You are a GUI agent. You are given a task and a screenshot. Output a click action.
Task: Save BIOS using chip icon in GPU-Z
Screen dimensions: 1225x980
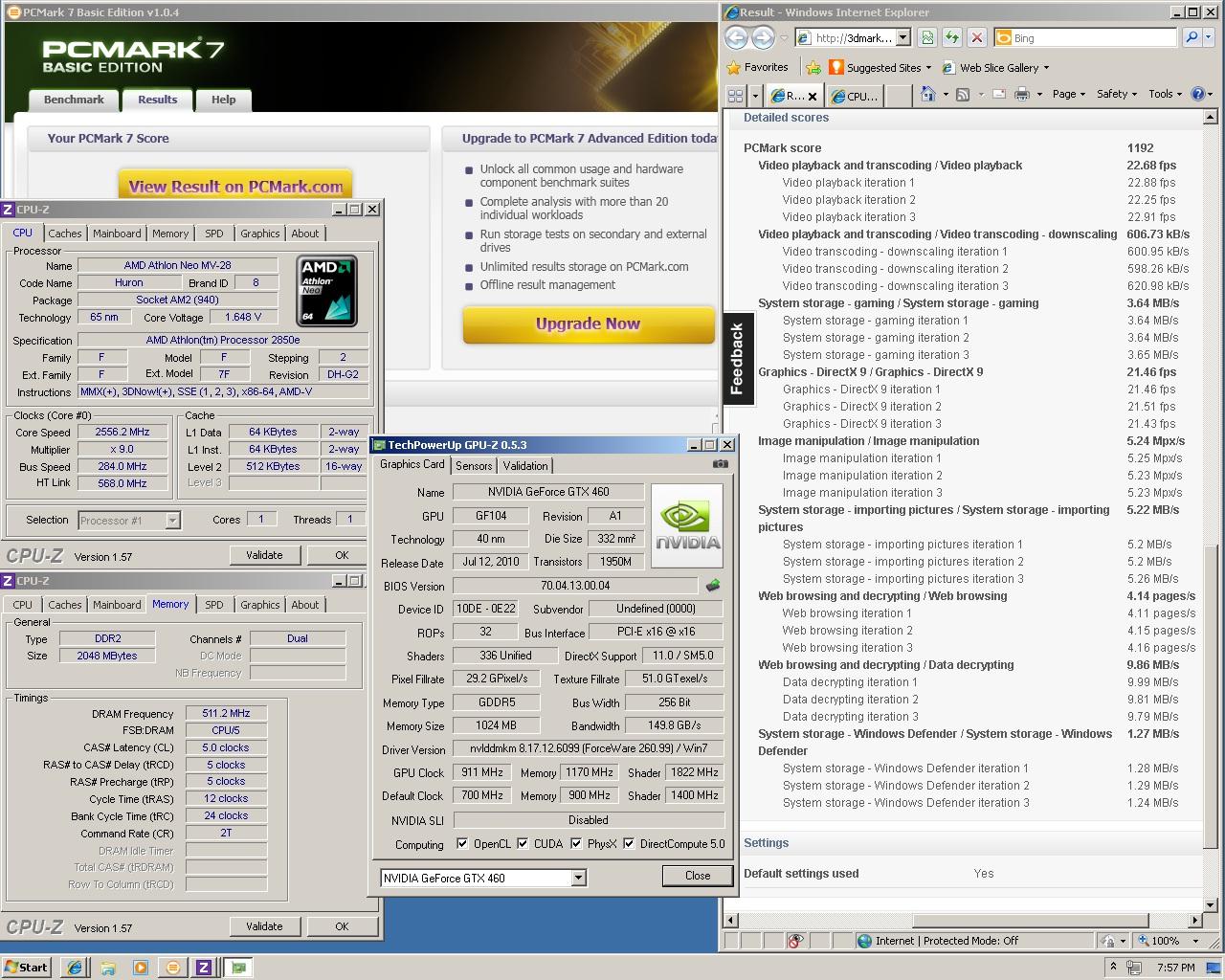tap(712, 585)
